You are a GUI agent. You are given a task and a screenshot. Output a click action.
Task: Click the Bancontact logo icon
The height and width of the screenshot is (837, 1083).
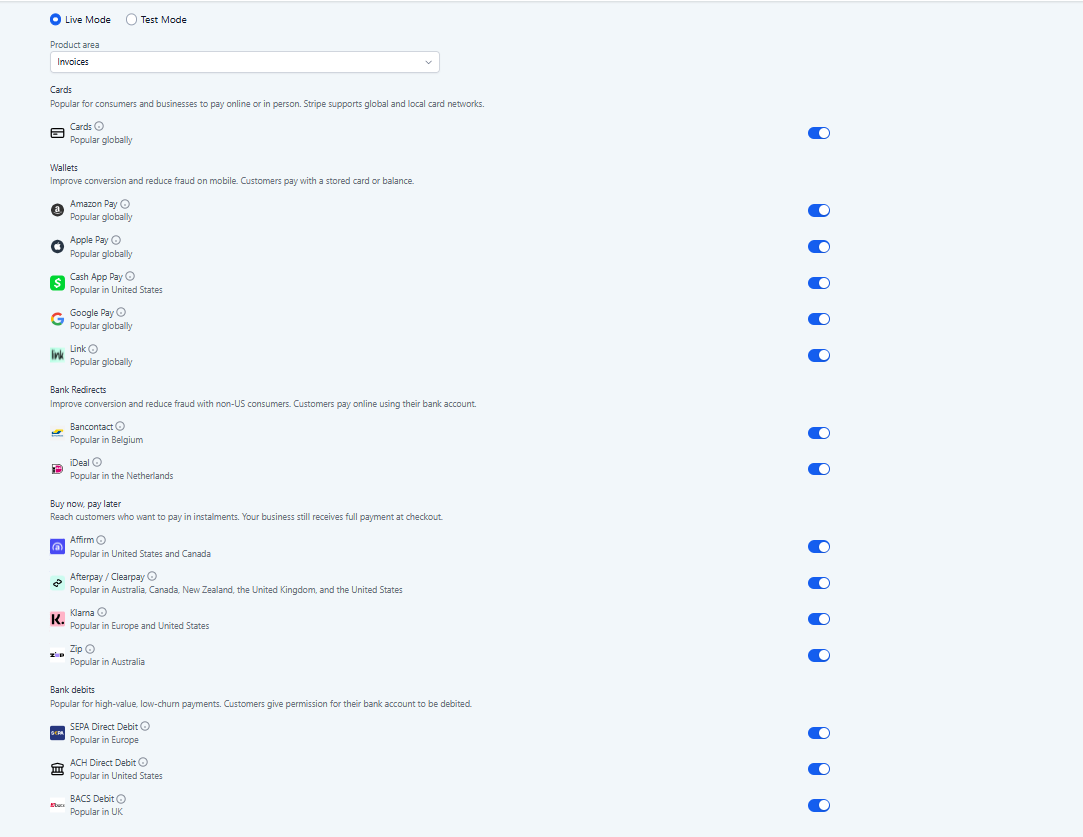coord(57,433)
